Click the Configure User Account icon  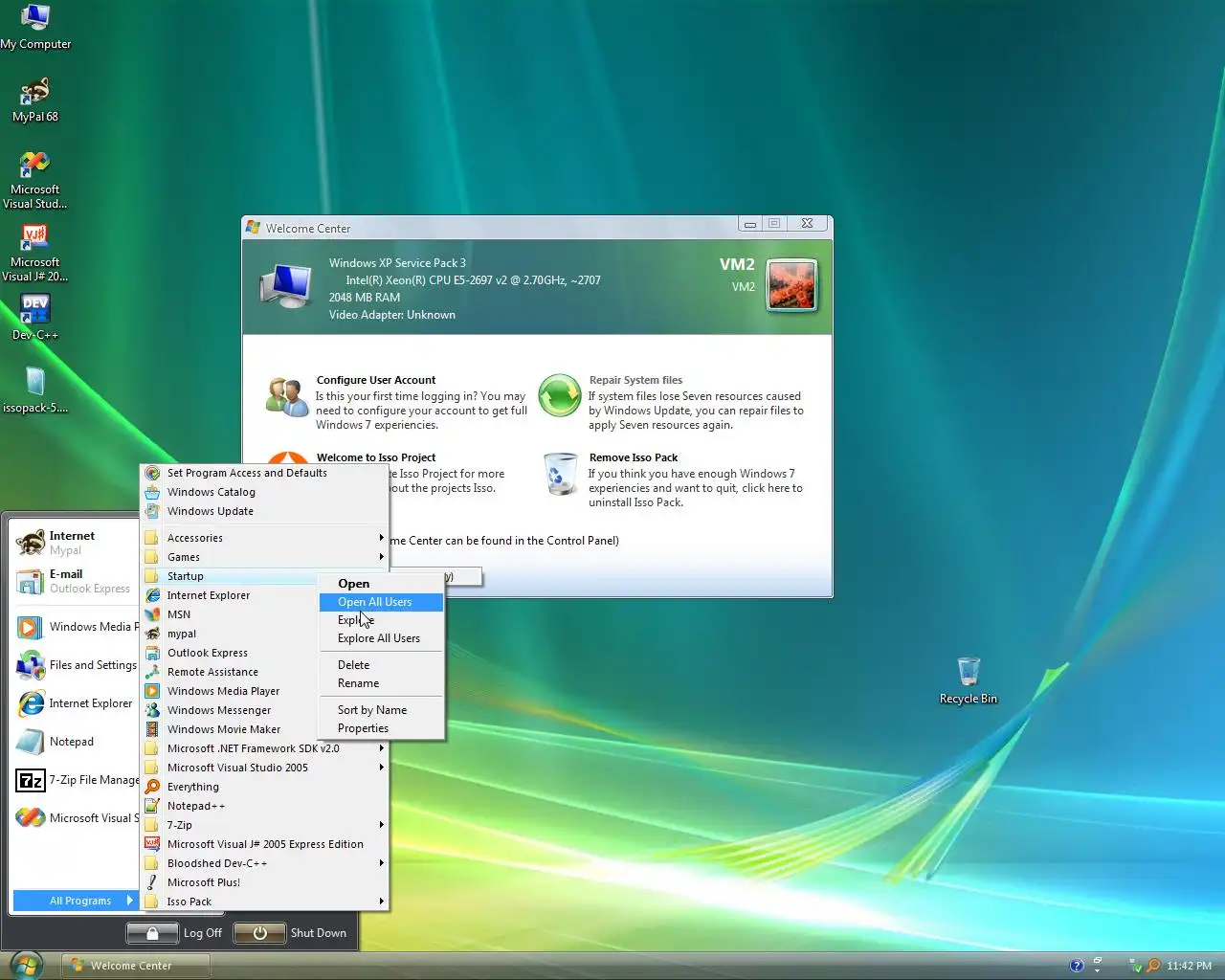pyautogui.click(x=286, y=396)
